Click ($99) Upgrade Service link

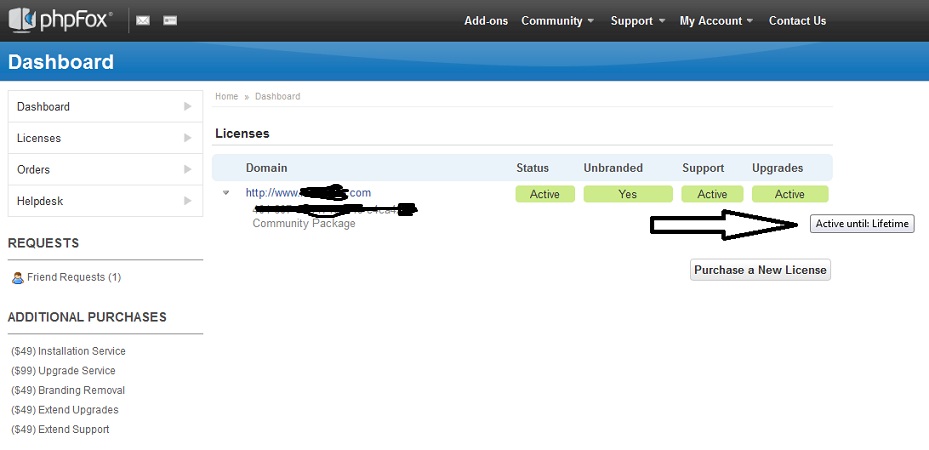(63, 371)
